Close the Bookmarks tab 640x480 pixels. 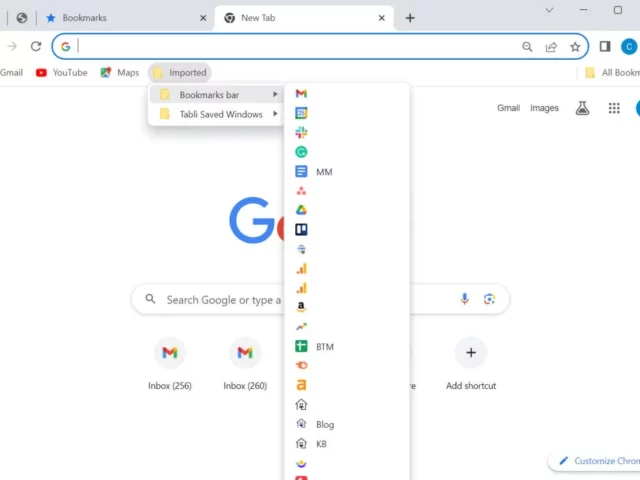click(203, 18)
